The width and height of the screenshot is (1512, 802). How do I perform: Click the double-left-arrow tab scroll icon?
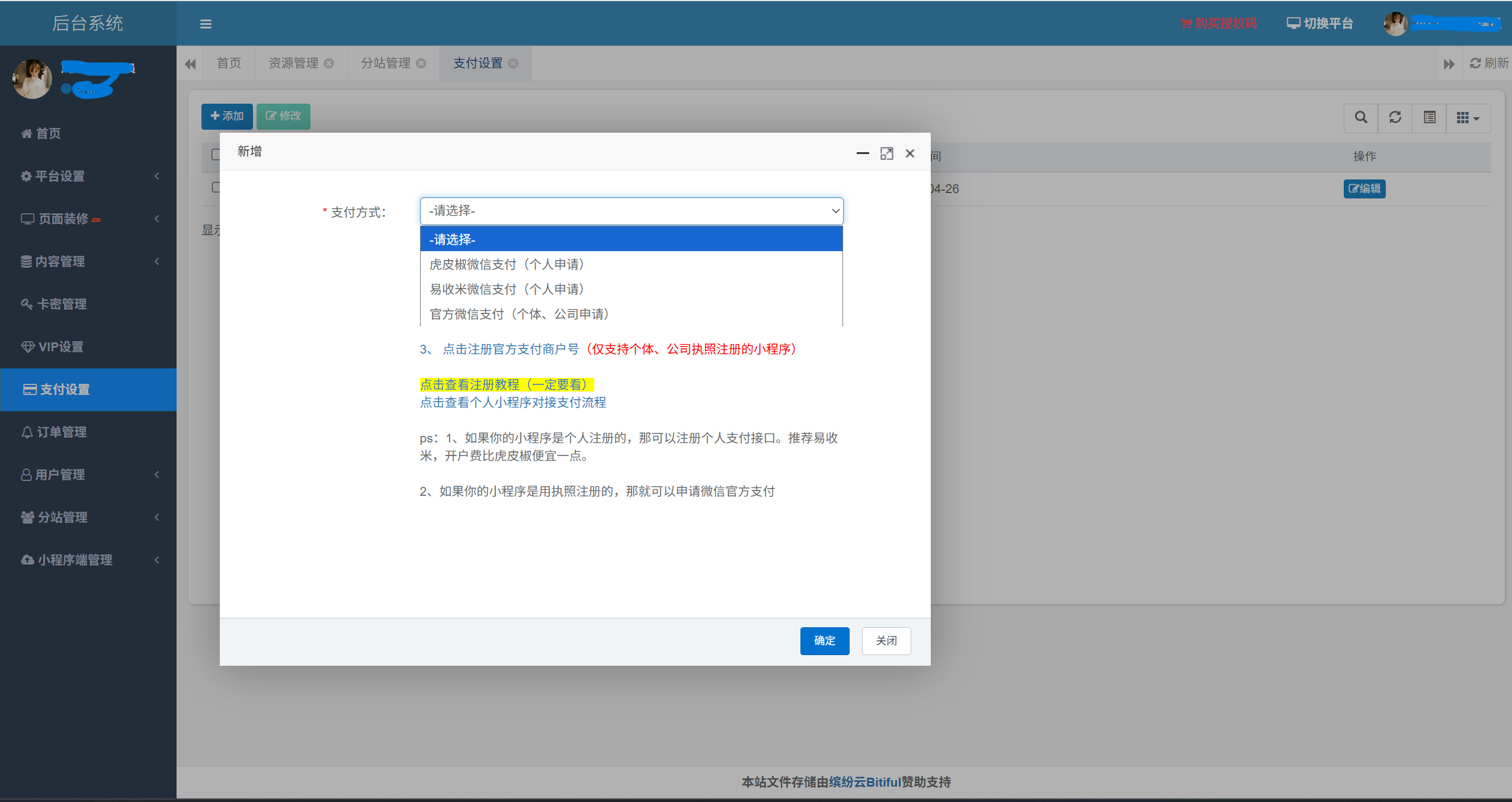click(190, 63)
